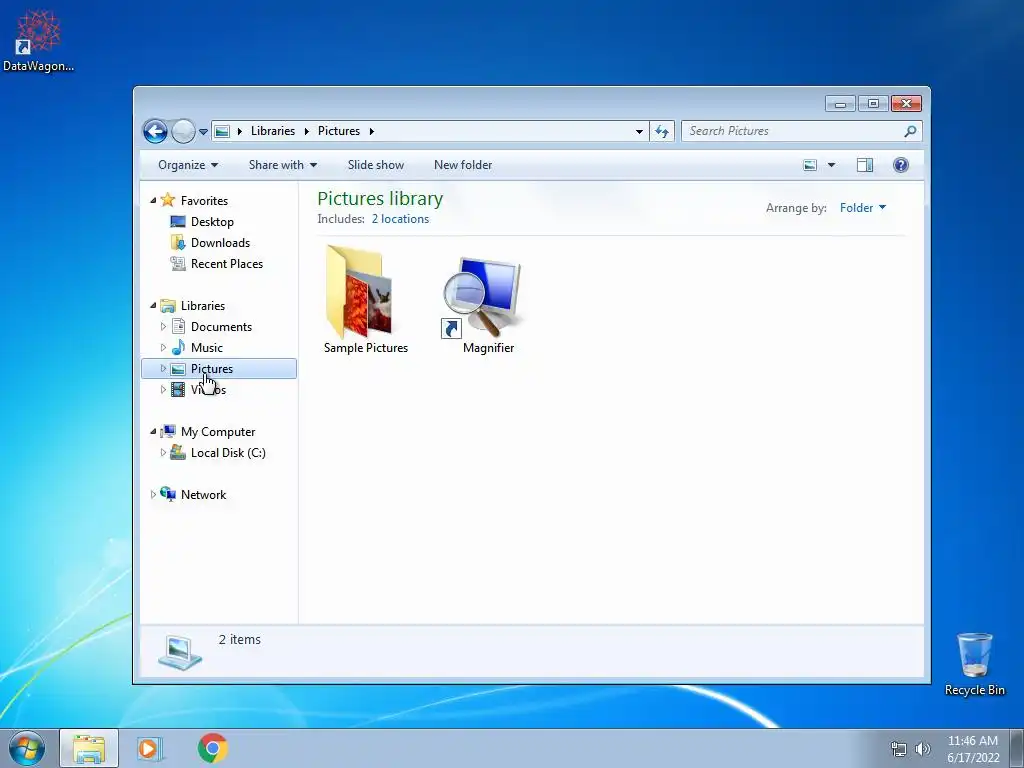Open the Recycle Bin on desktop
This screenshot has height=768, width=1024.
(x=975, y=664)
